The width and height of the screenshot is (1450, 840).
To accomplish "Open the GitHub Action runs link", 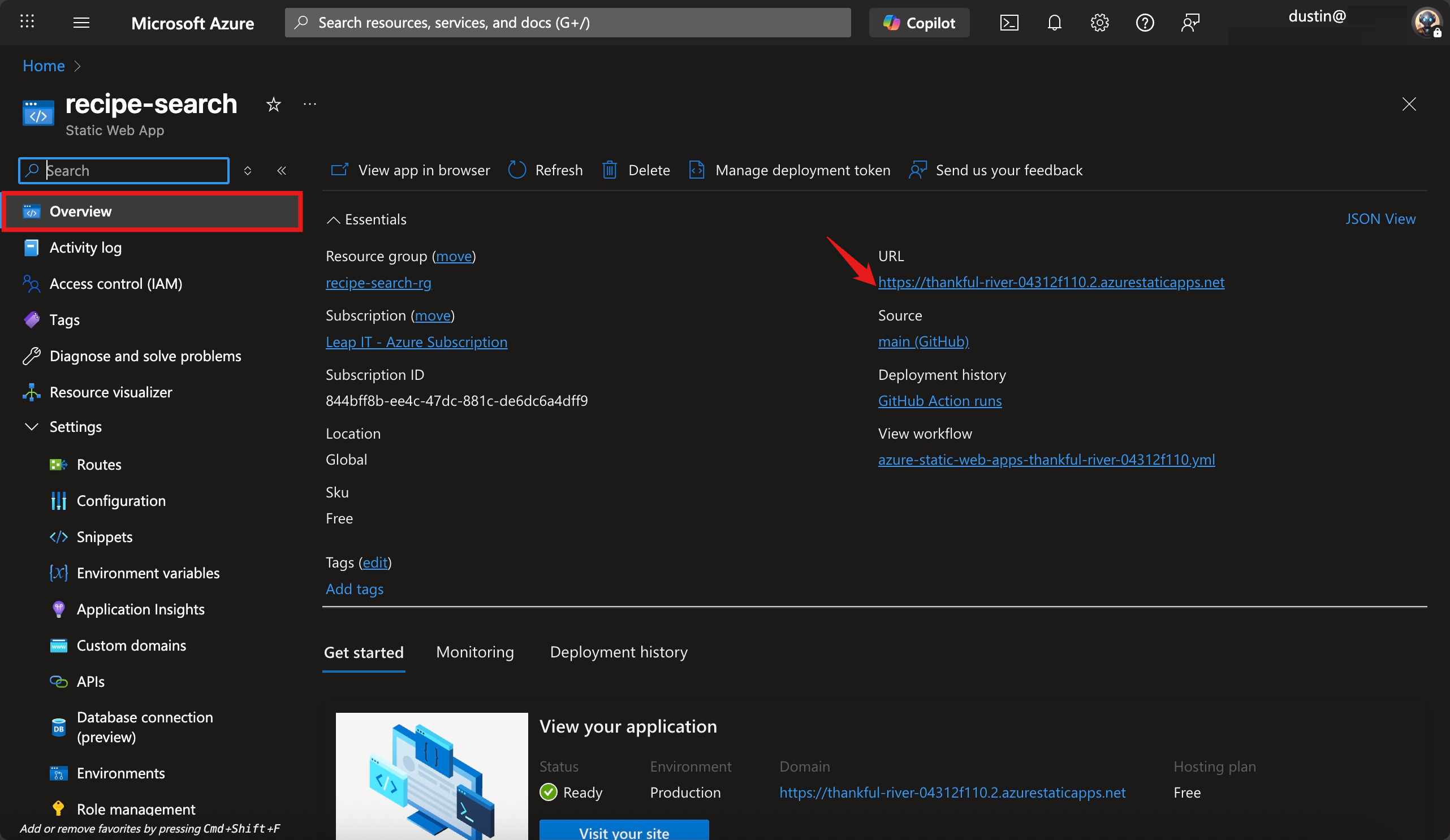I will [939, 400].
